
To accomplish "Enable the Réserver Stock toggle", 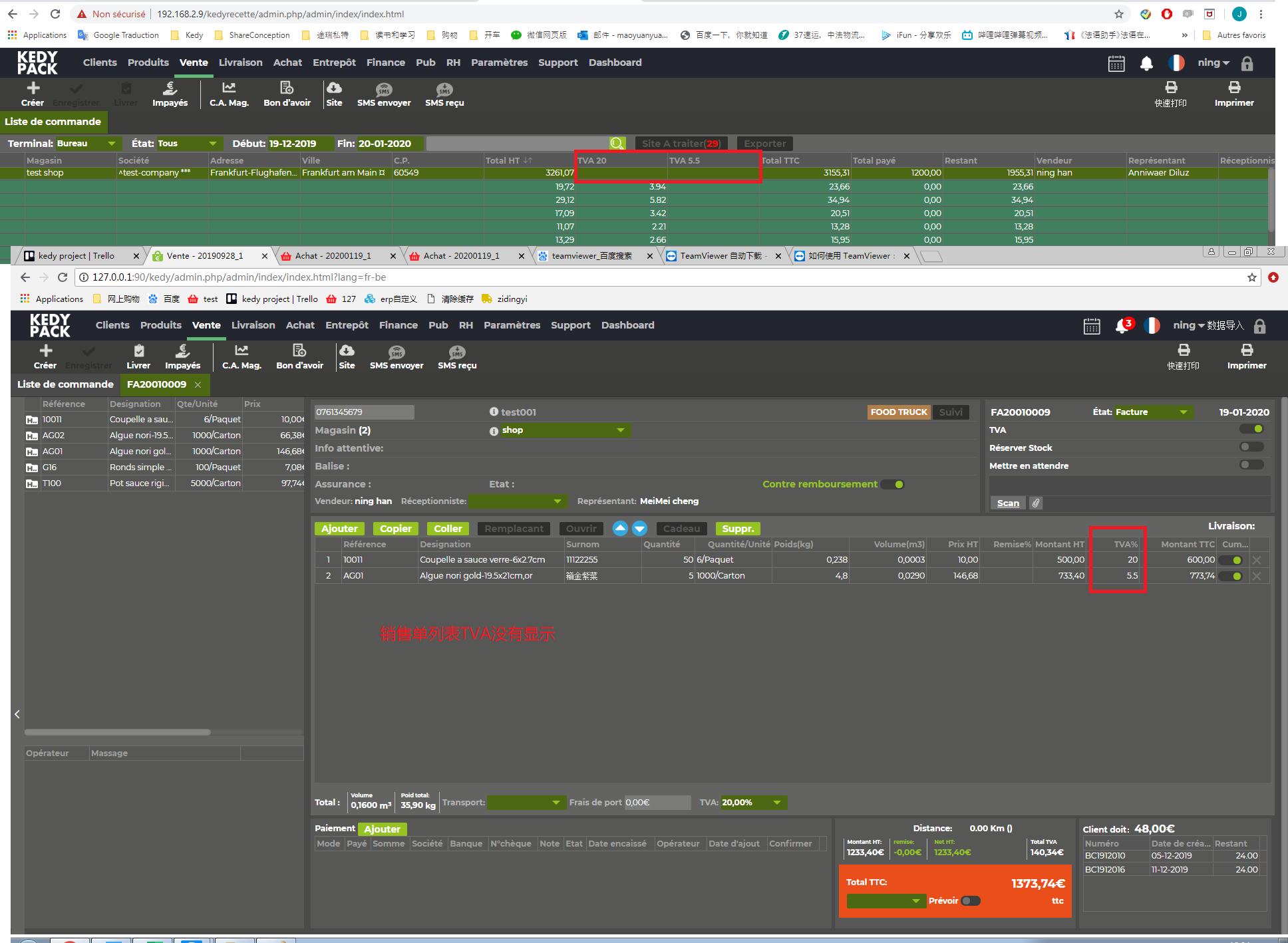I will coord(1251,448).
